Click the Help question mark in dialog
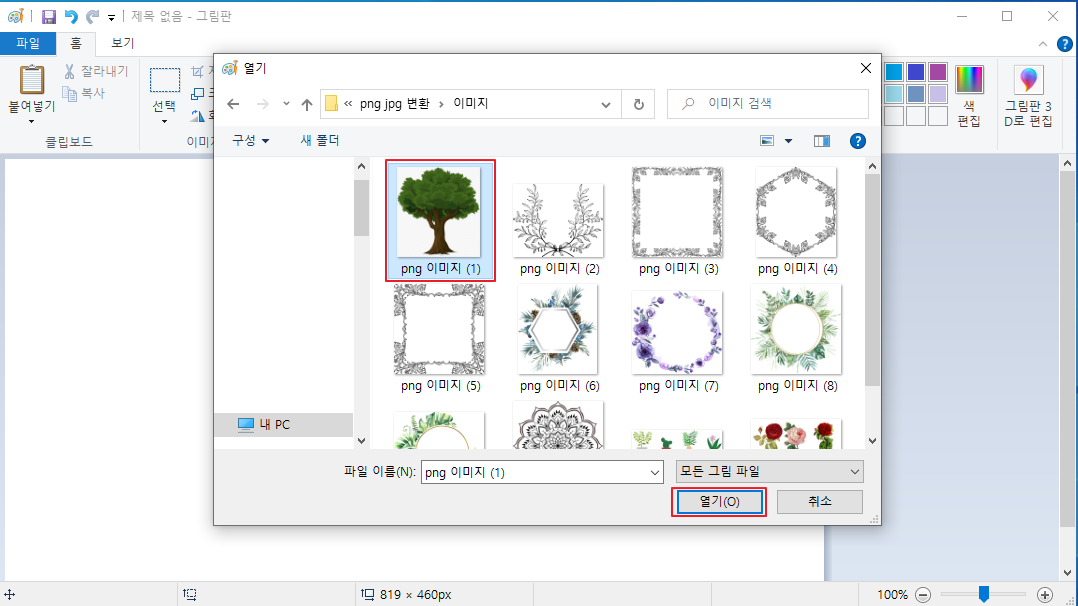The image size is (1078, 606). [858, 140]
